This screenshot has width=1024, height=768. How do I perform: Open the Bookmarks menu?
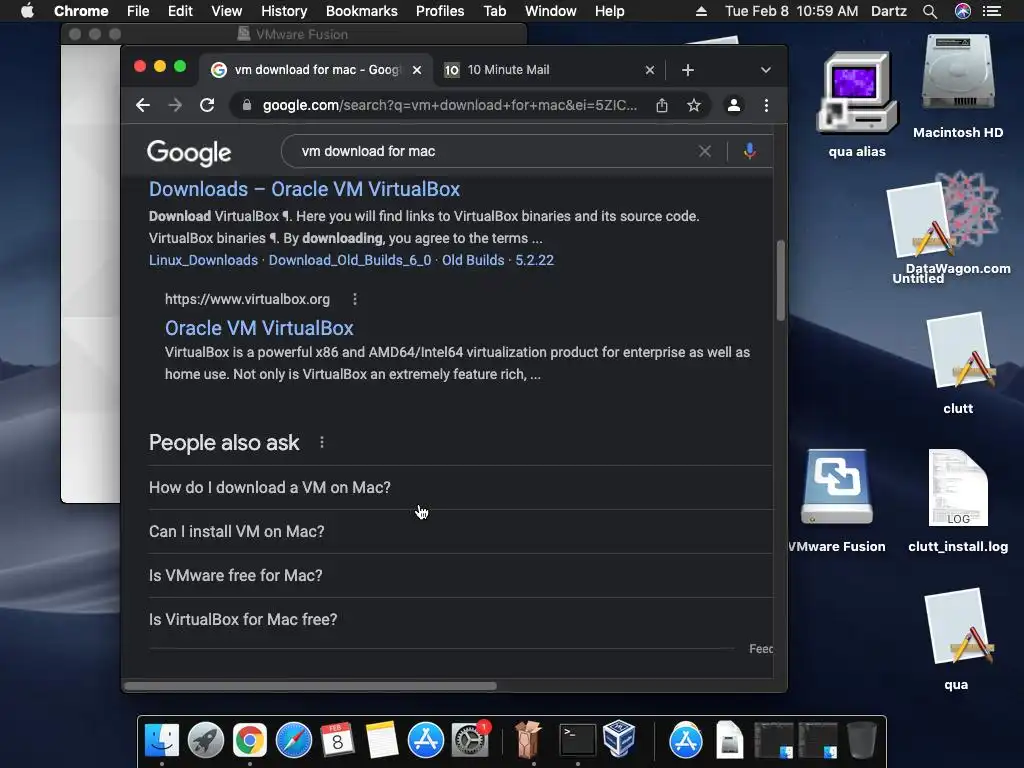click(361, 11)
